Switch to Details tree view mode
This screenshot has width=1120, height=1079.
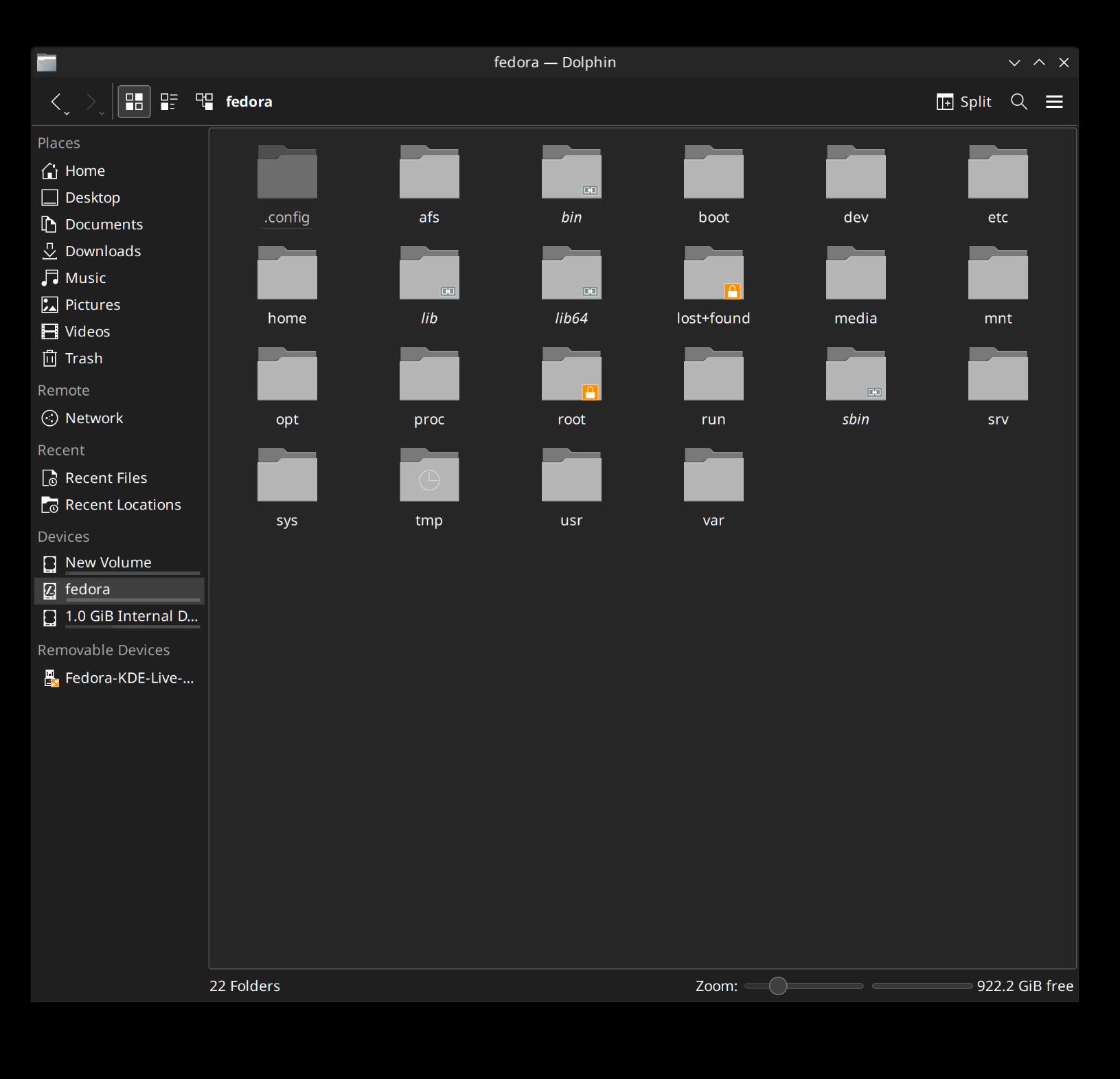pos(204,102)
